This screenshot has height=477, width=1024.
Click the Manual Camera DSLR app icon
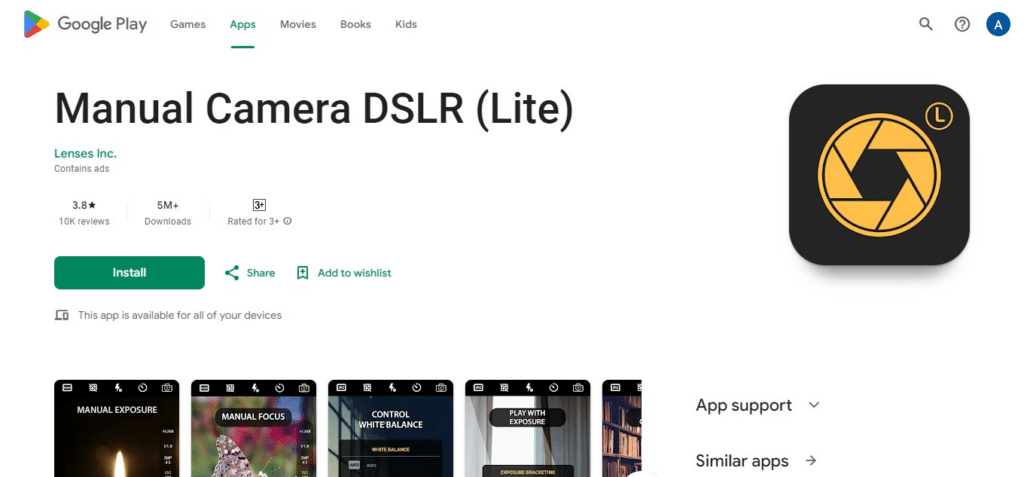tap(879, 174)
